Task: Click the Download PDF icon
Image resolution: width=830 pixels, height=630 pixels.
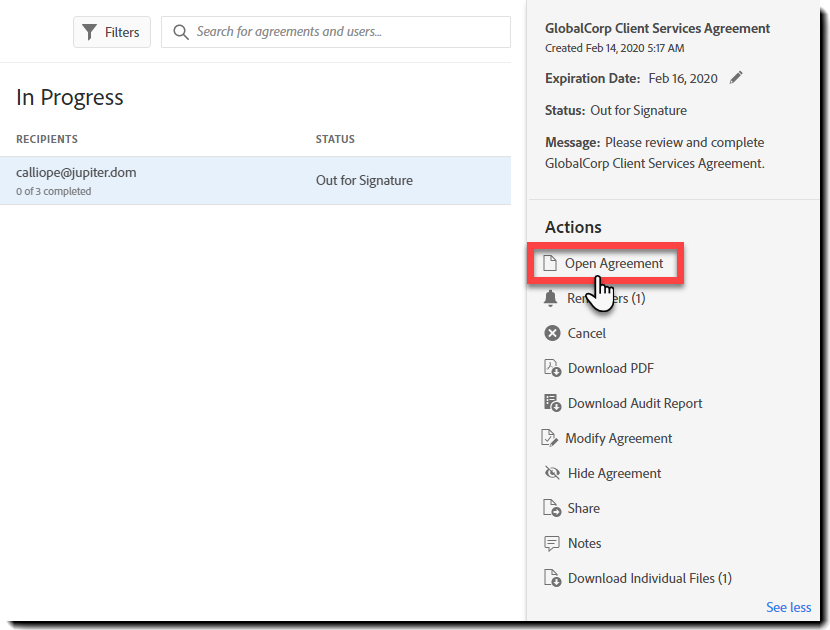Action: (552, 368)
